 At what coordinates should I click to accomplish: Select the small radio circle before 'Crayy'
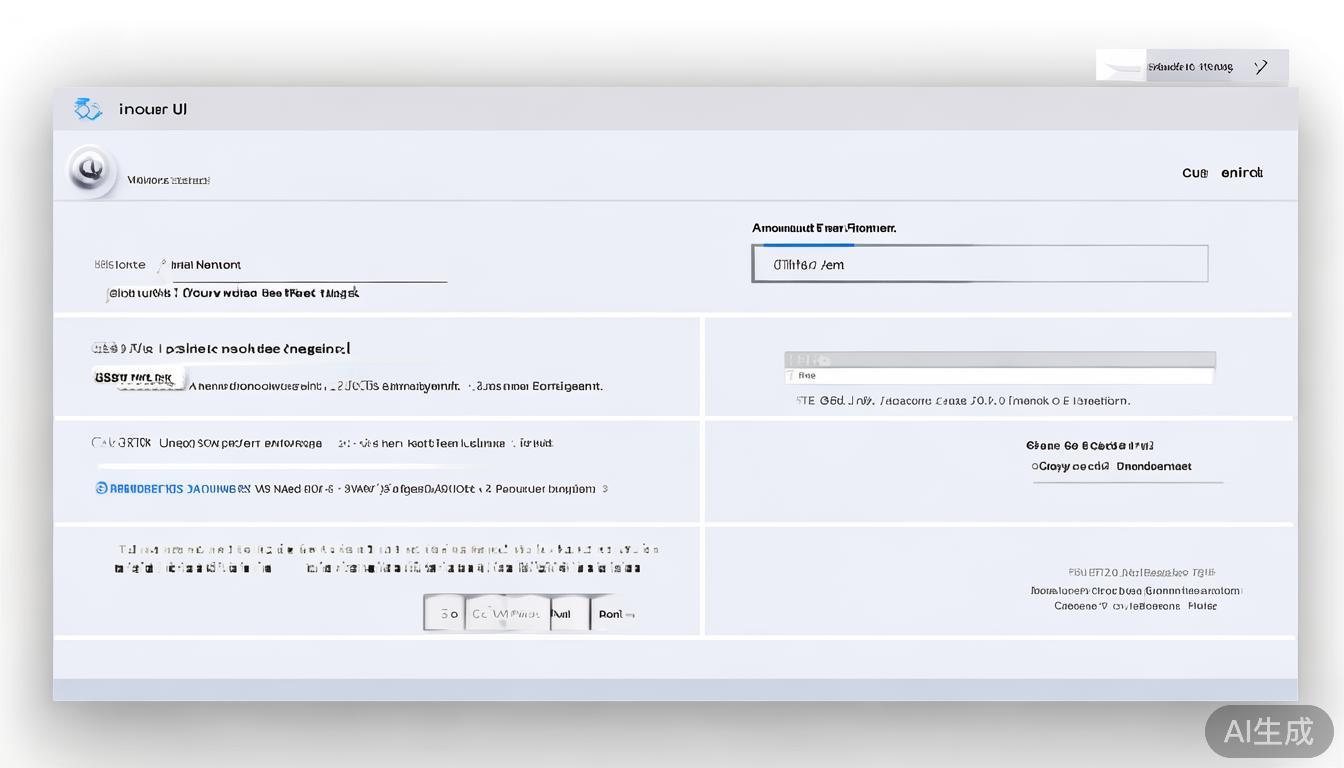pos(1035,467)
